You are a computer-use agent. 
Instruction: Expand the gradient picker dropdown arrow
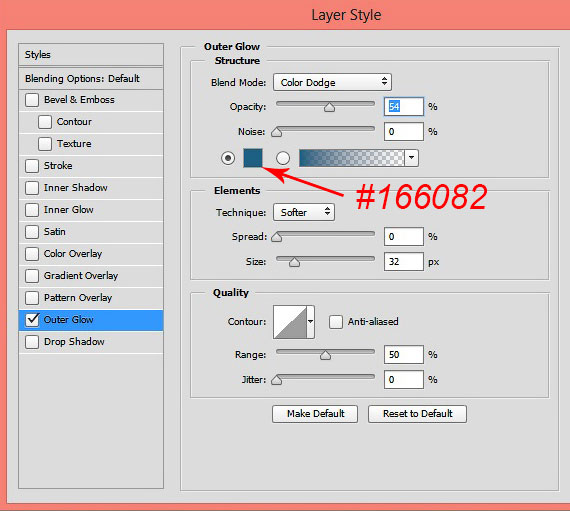tap(412, 158)
